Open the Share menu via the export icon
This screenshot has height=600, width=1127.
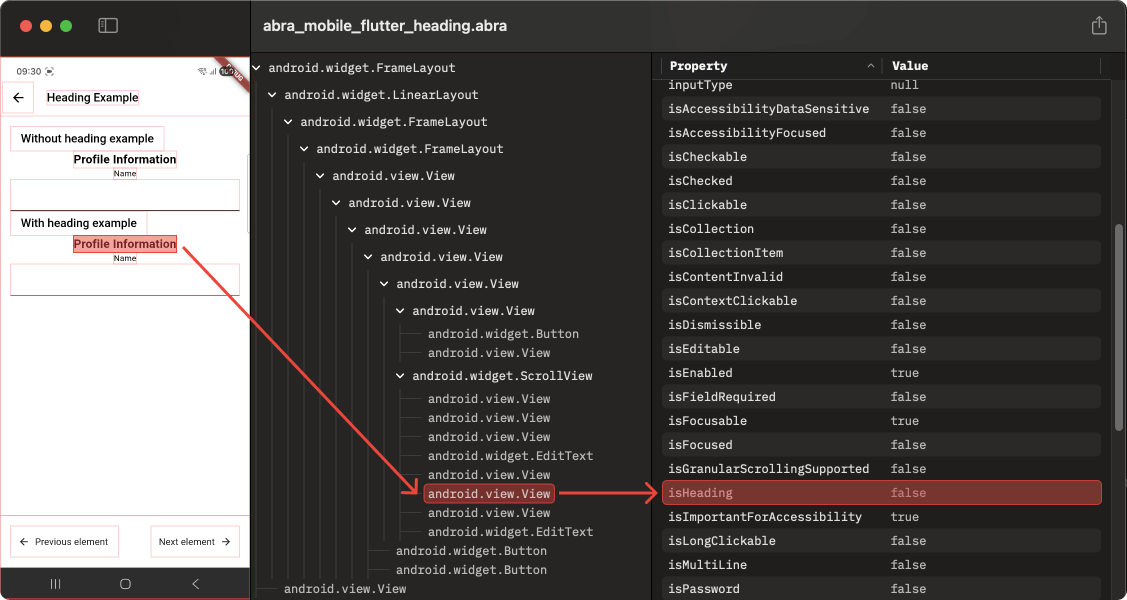point(1099,26)
